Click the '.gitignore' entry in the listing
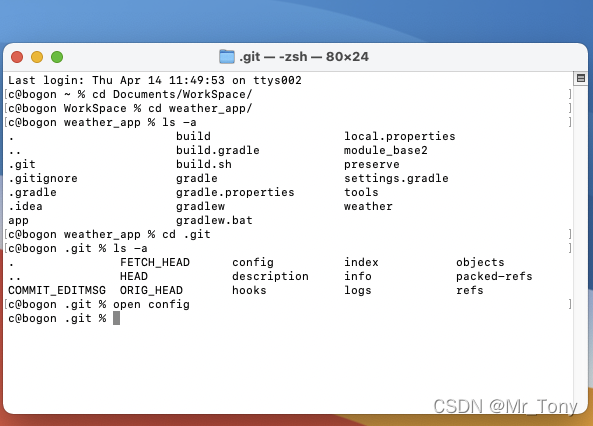The image size is (593, 426). [43, 178]
